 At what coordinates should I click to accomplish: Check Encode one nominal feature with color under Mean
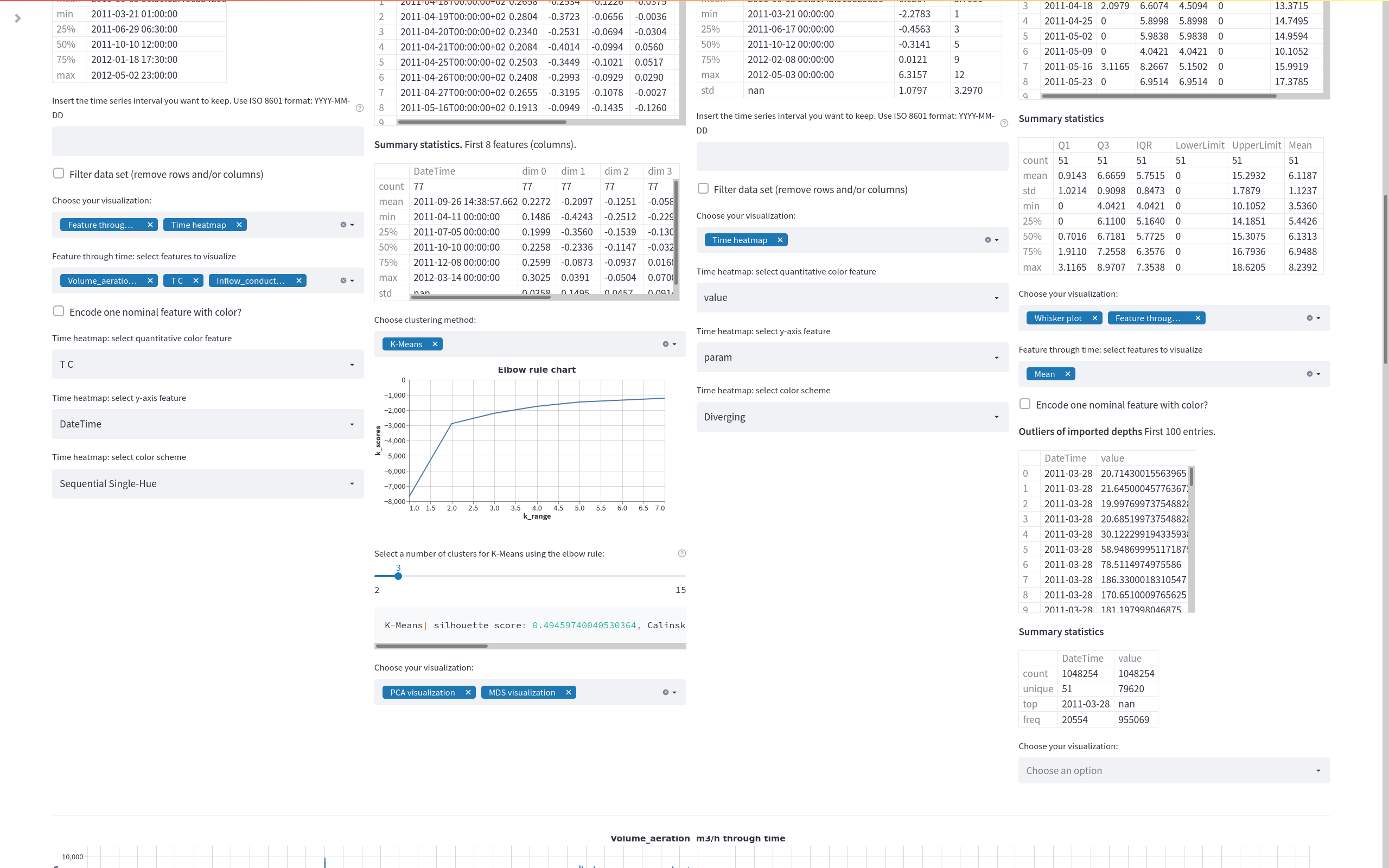[1024, 404]
